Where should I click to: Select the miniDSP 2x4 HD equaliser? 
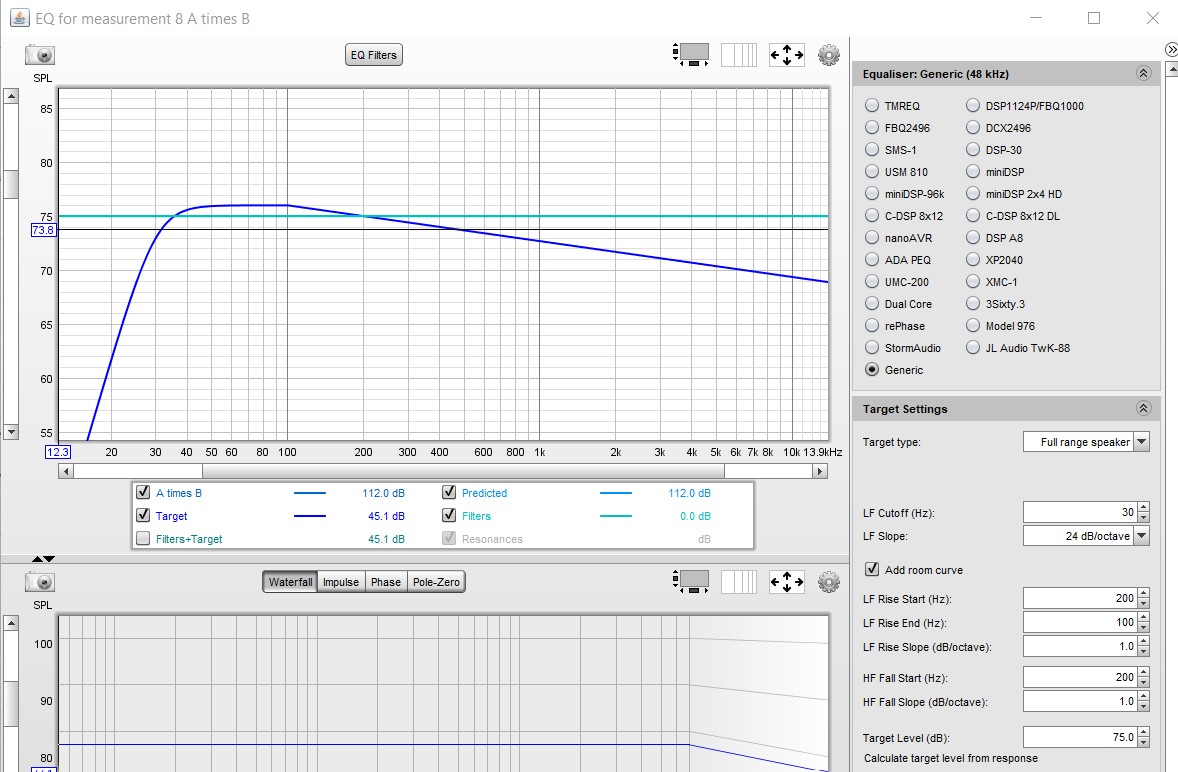(x=973, y=194)
